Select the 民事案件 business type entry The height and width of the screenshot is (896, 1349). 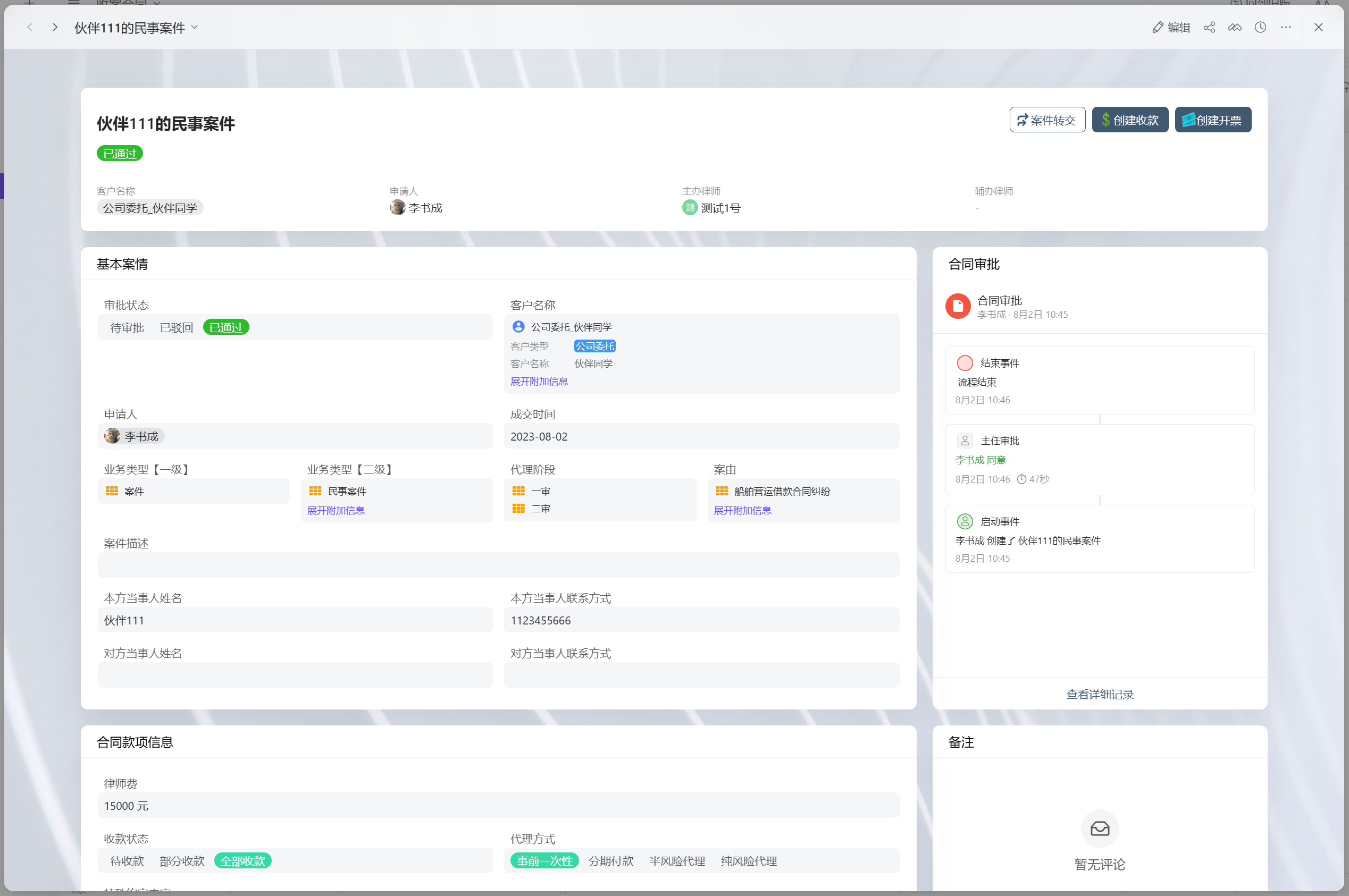tap(346, 491)
